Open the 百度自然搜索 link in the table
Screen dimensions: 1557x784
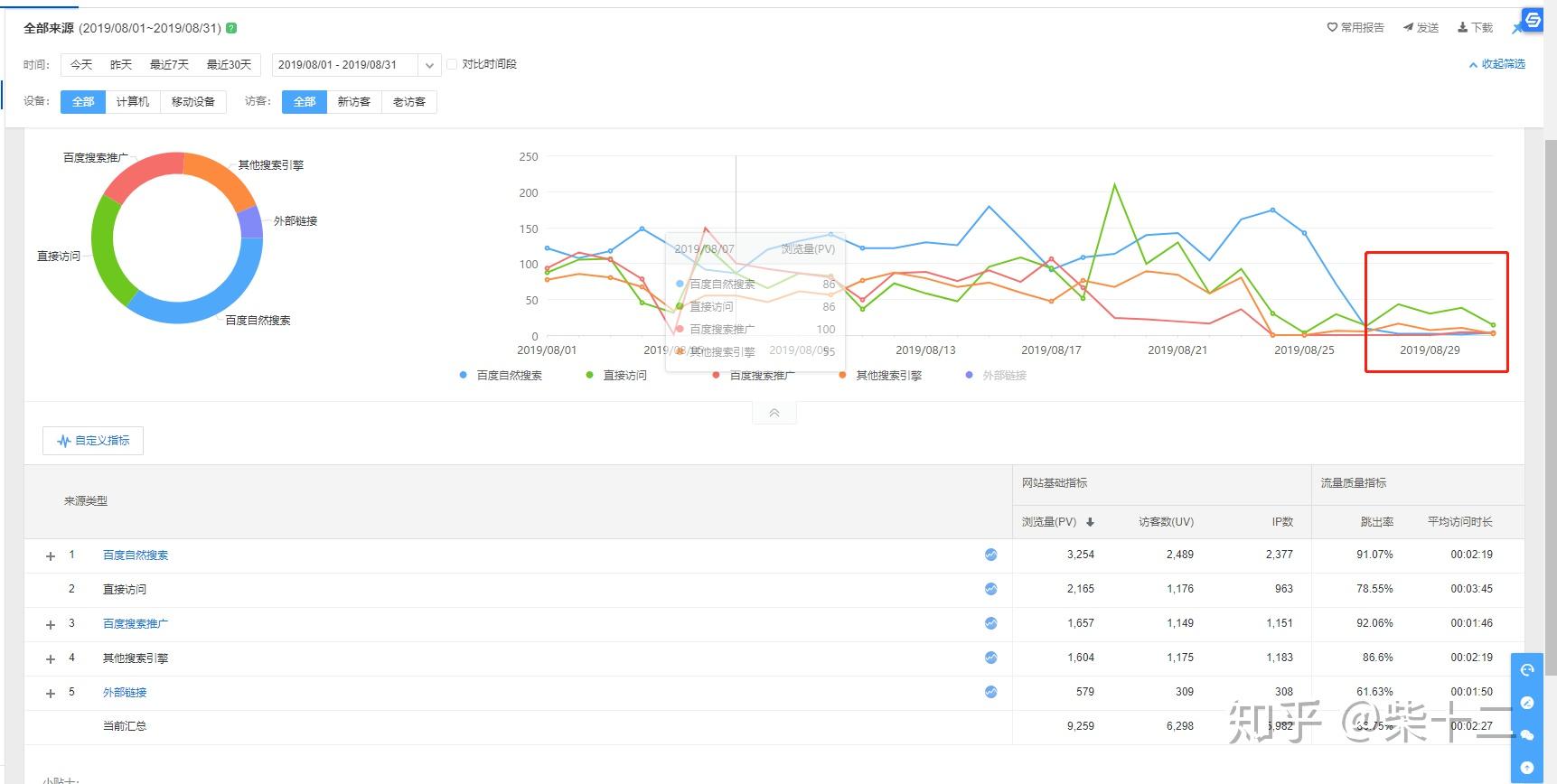(136, 555)
